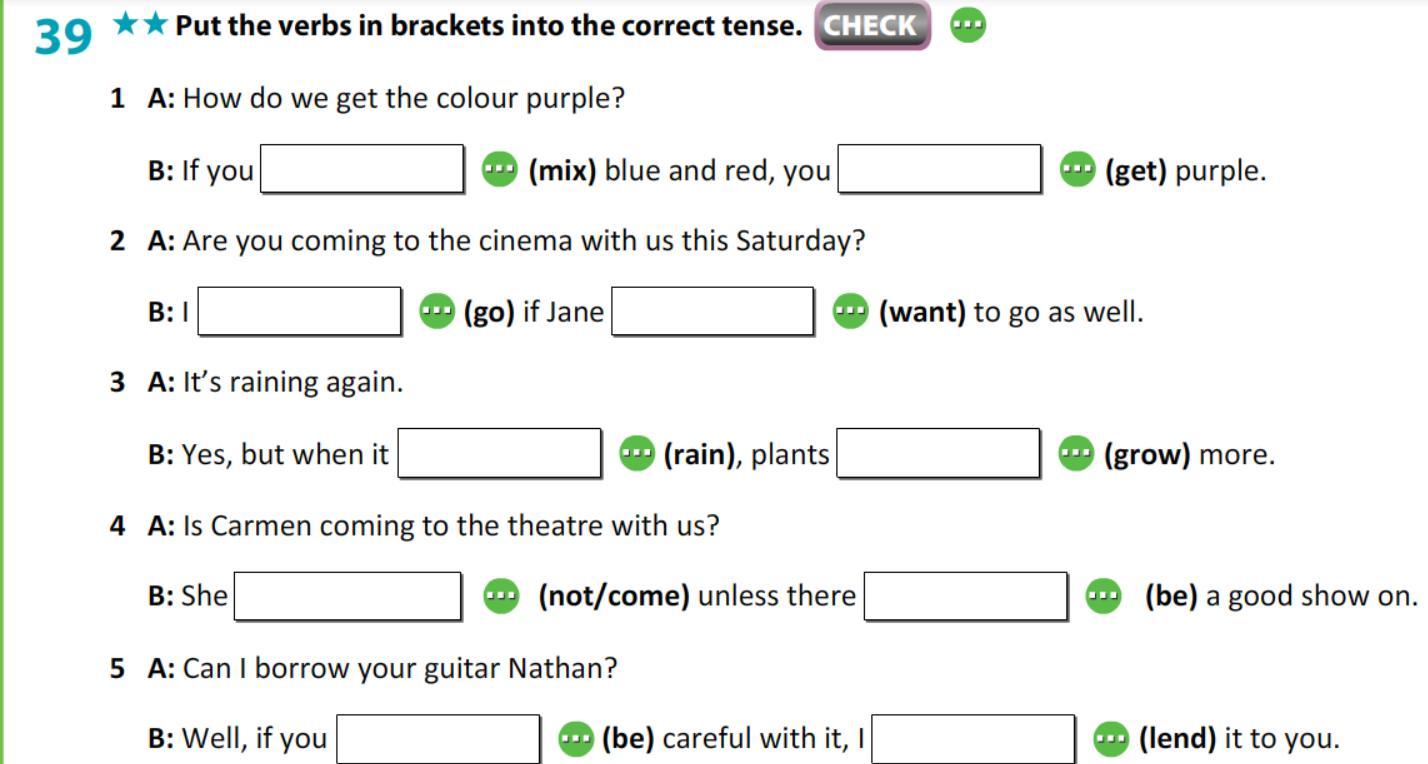Click hint icon beside (mix)
The width and height of the screenshot is (1428, 764).
(500, 170)
